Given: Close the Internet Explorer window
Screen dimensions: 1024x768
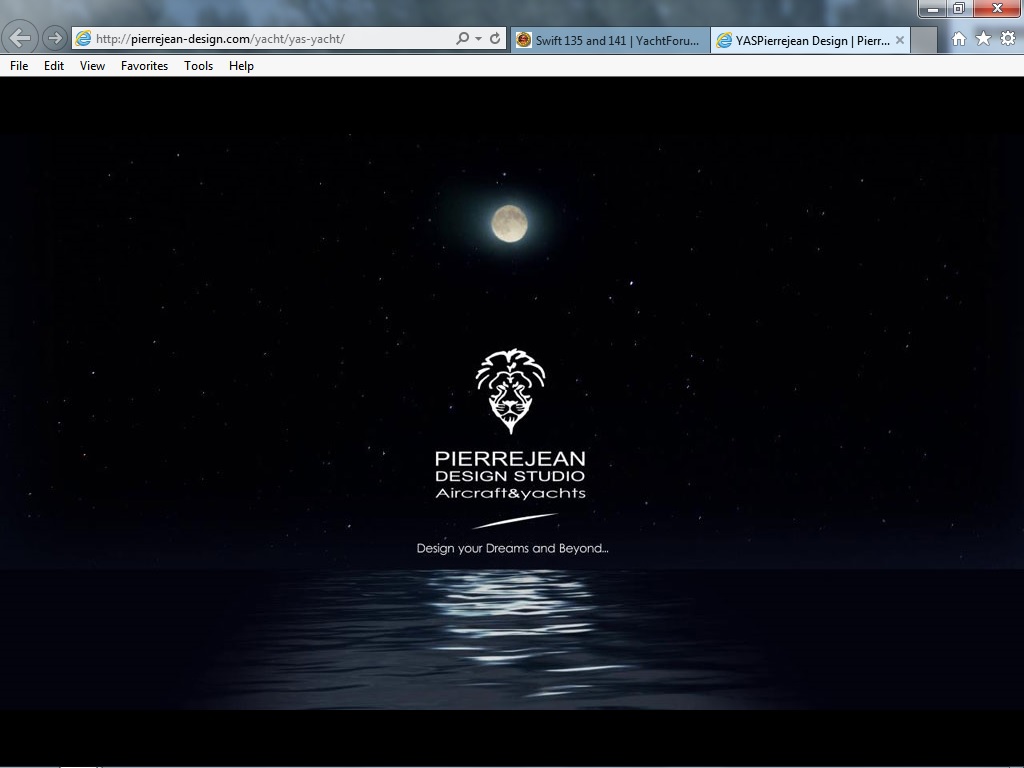Looking at the screenshot, I should click(x=997, y=8).
